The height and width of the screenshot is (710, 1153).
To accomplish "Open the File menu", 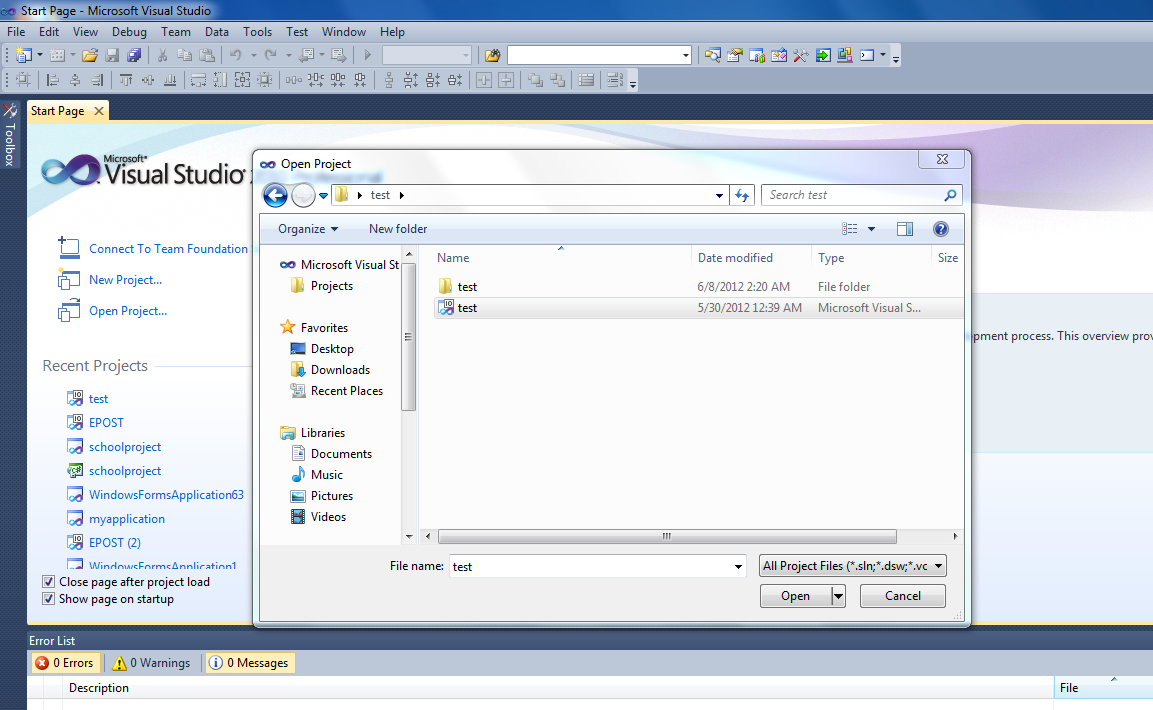I will coord(16,32).
